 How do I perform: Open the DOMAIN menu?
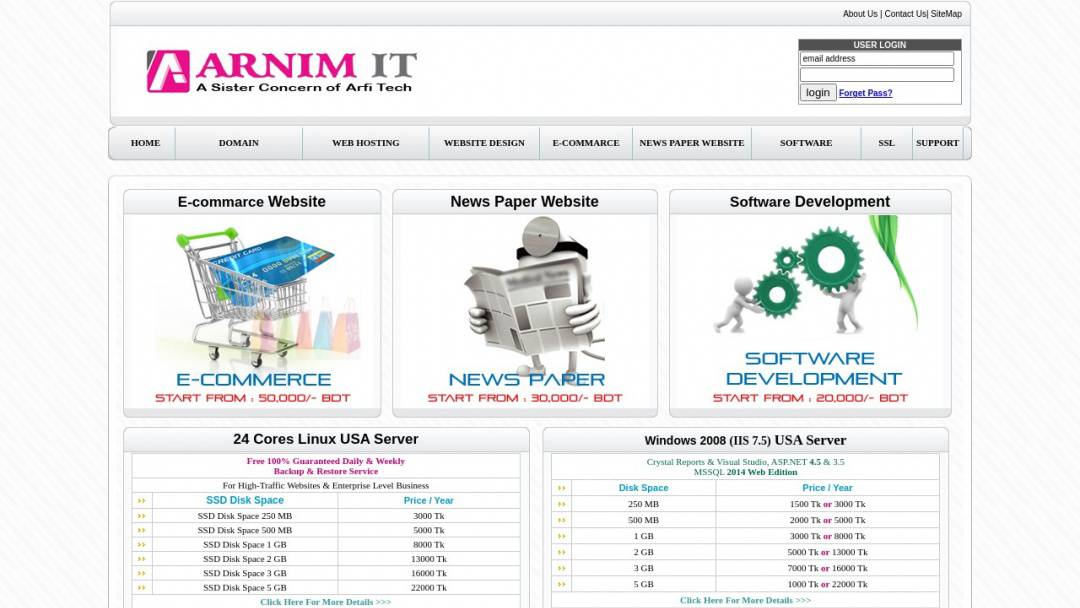pos(238,142)
